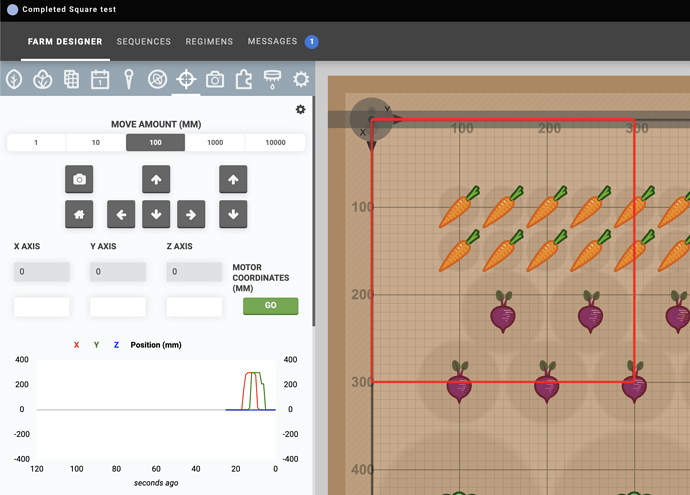Switch to Regimens tab

pyautogui.click(x=209, y=41)
